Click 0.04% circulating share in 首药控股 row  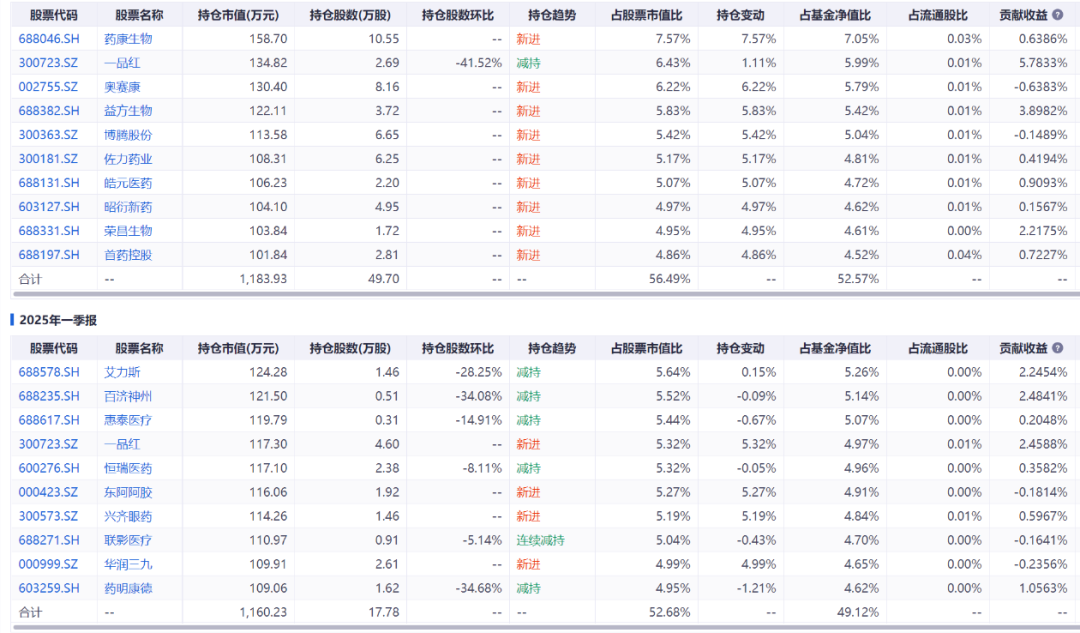tap(964, 255)
